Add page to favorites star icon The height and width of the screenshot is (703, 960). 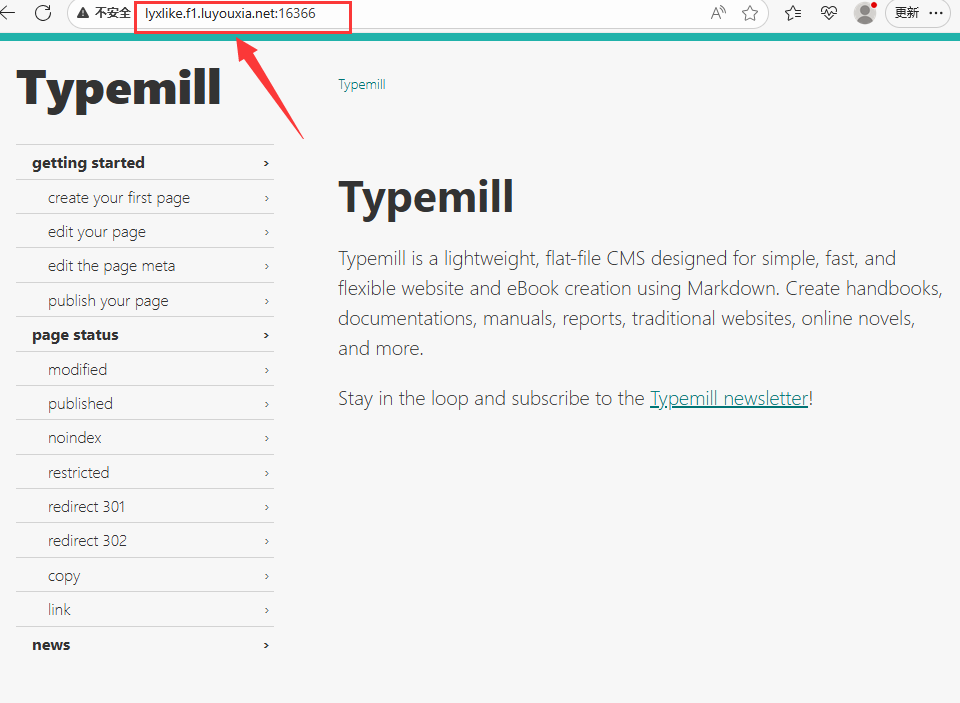[x=750, y=13]
